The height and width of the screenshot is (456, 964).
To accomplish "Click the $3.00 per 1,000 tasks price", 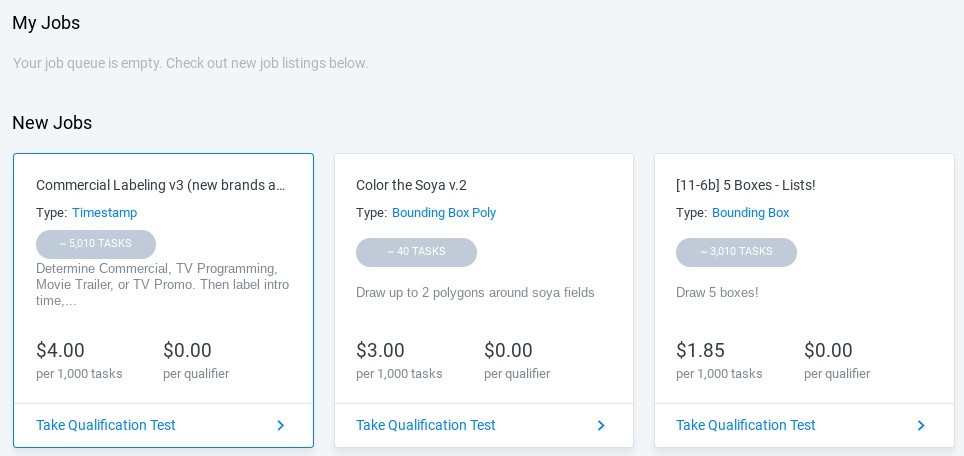I will [x=381, y=351].
